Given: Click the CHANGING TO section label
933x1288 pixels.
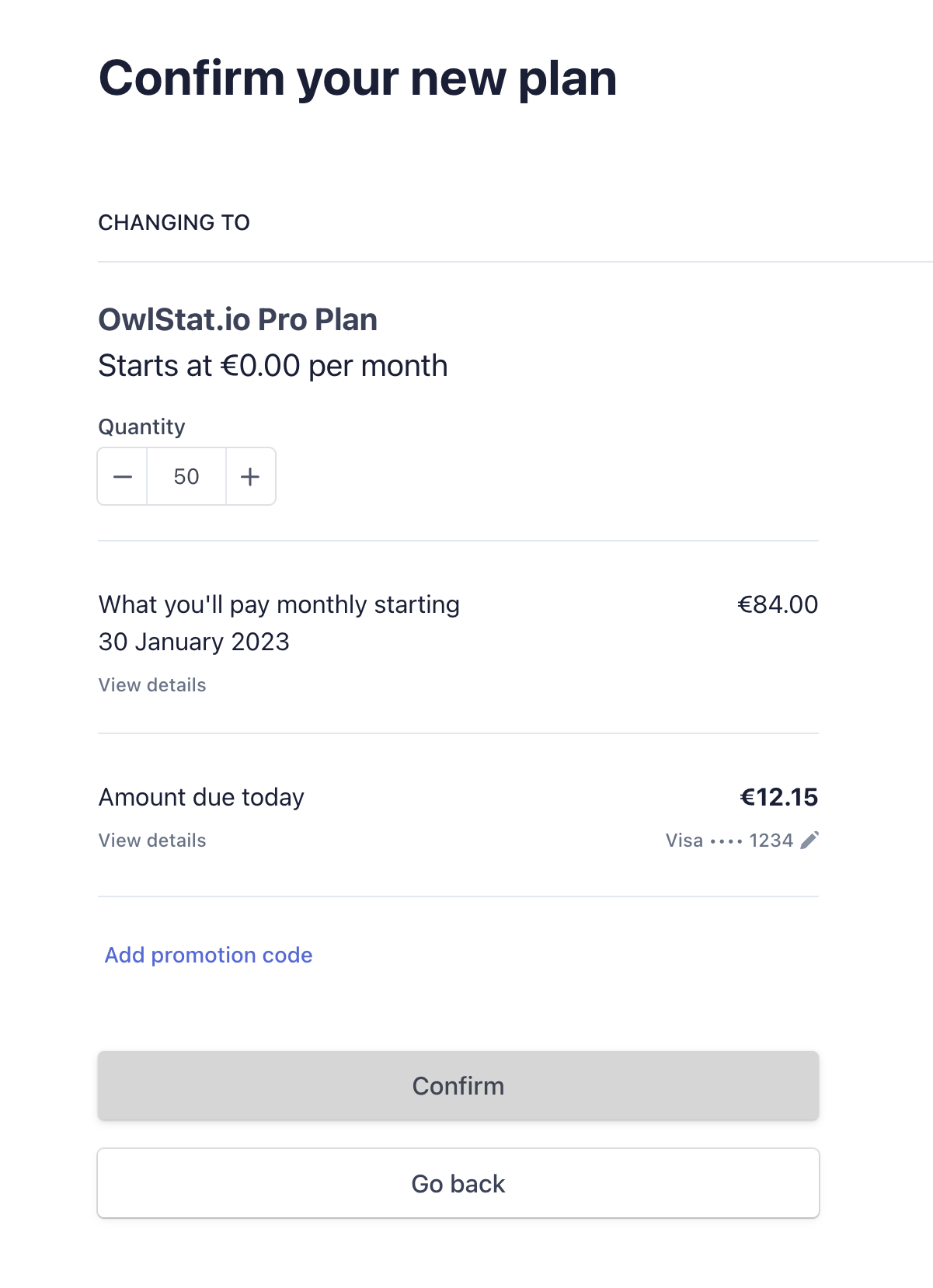Looking at the screenshot, I should coord(174,223).
